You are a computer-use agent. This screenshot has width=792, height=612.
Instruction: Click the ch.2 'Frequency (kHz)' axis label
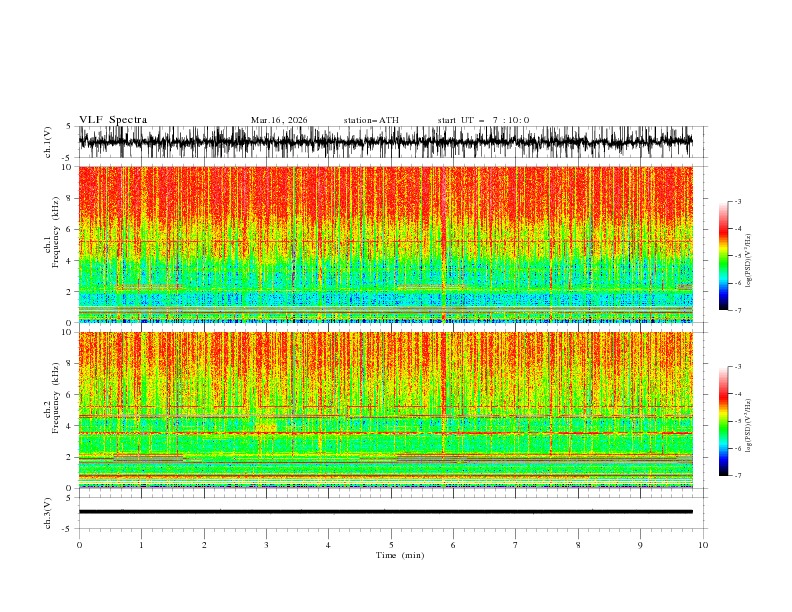[55, 398]
